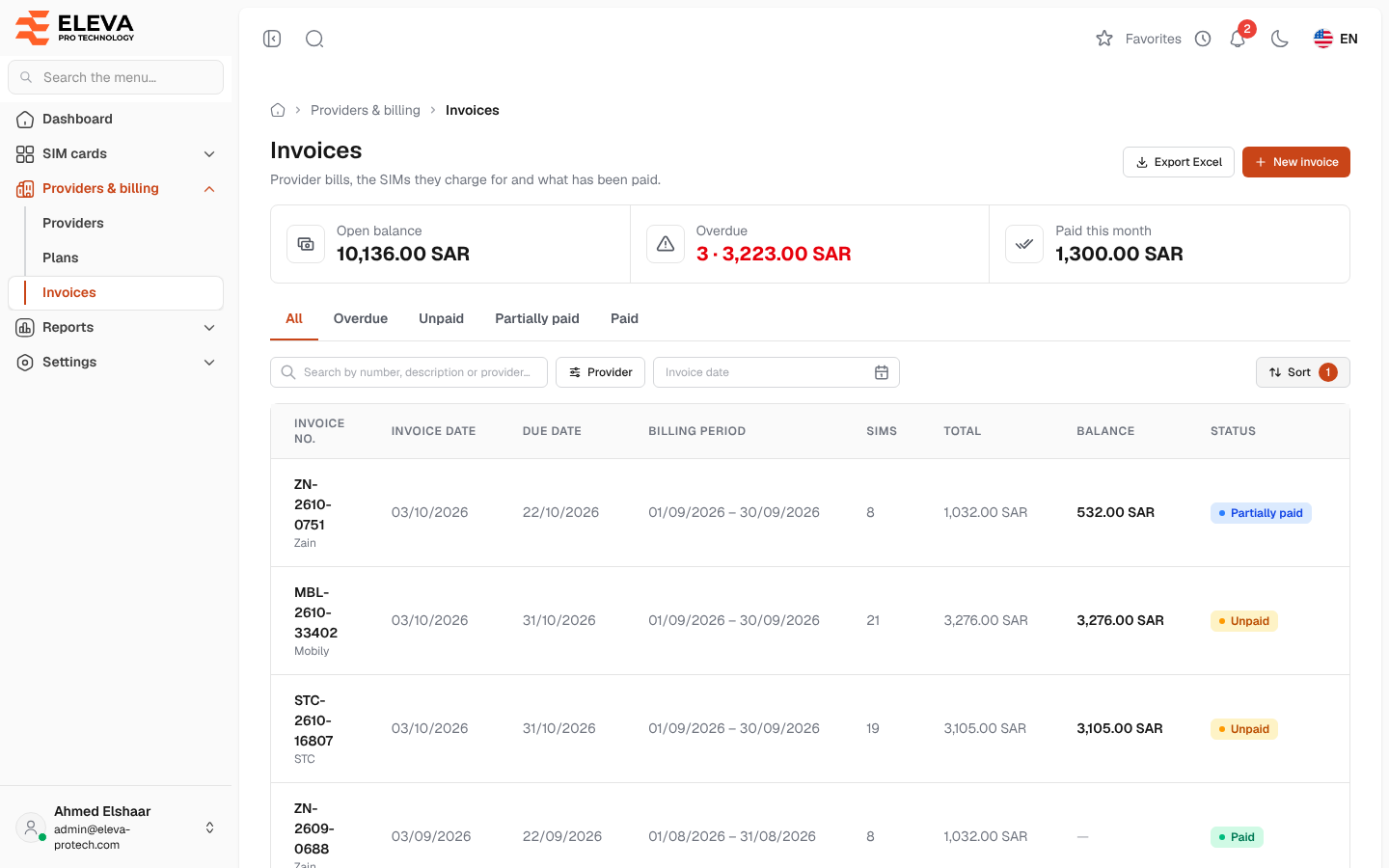Open the search magnifier icon in header
This screenshot has width=1389, height=868.
pos(314,39)
